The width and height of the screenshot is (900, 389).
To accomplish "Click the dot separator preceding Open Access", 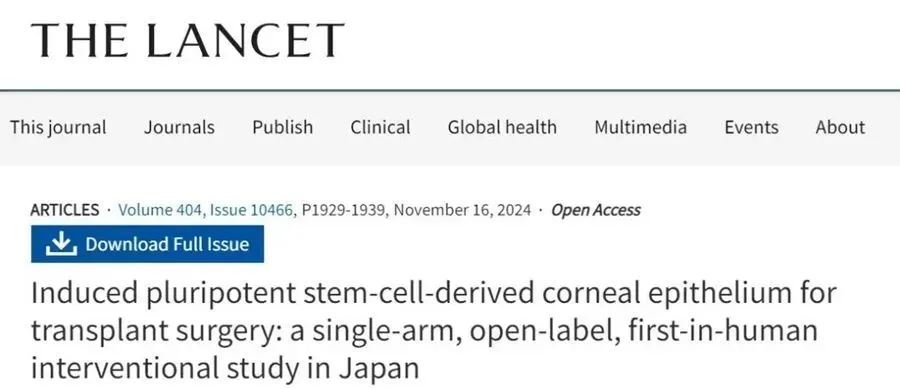I will click(x=541, y=211).
